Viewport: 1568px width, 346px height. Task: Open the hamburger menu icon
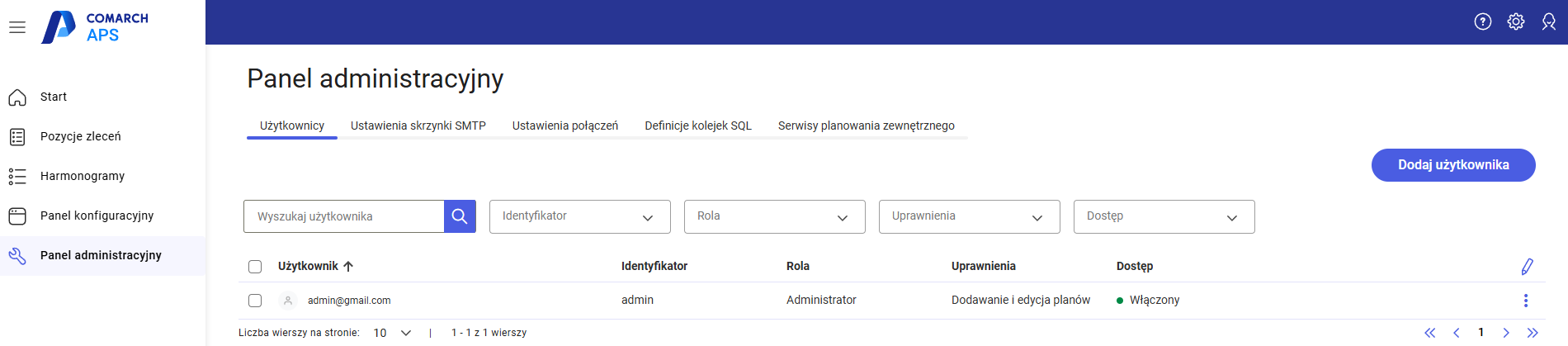[x=17, y=27]
